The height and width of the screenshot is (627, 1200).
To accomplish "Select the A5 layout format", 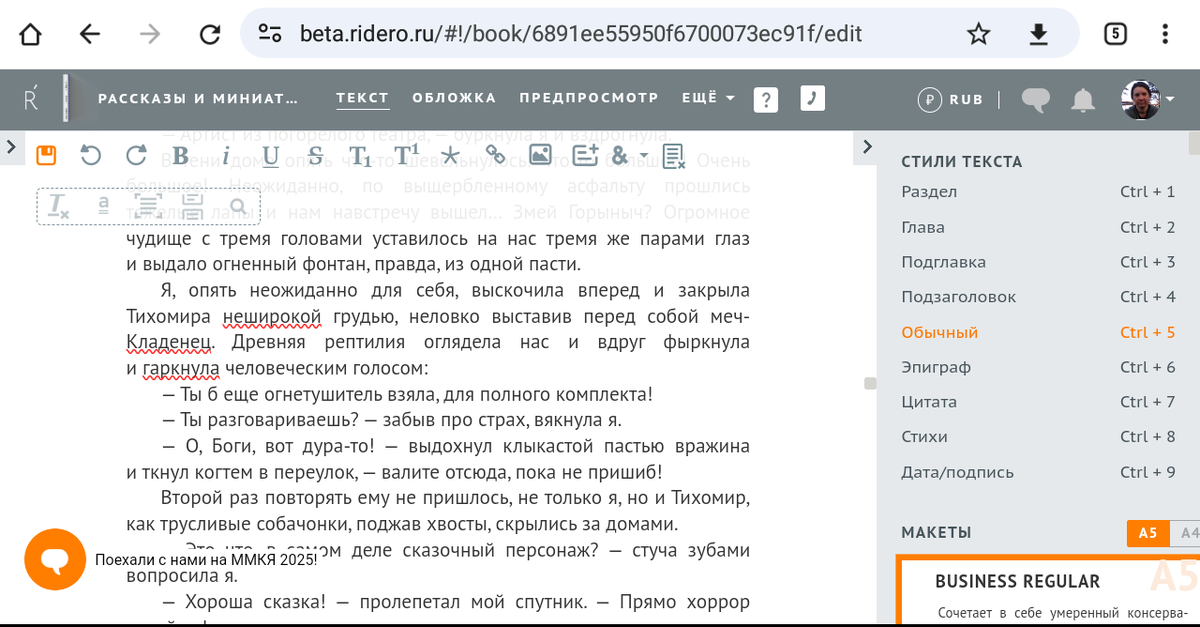I will (1147, 533).
